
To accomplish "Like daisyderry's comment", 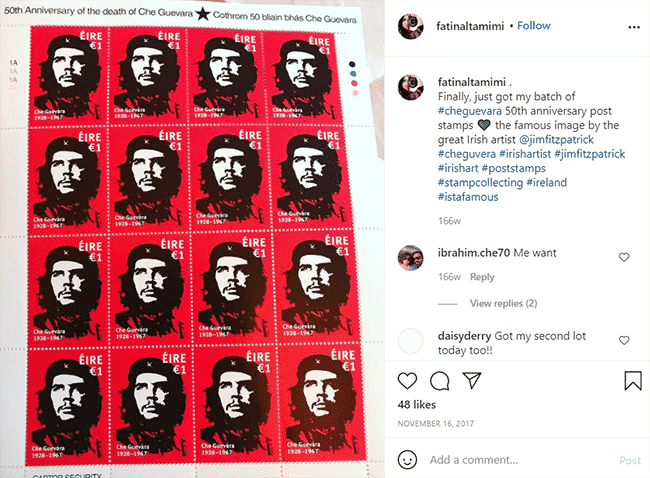I will pos(624,340).
